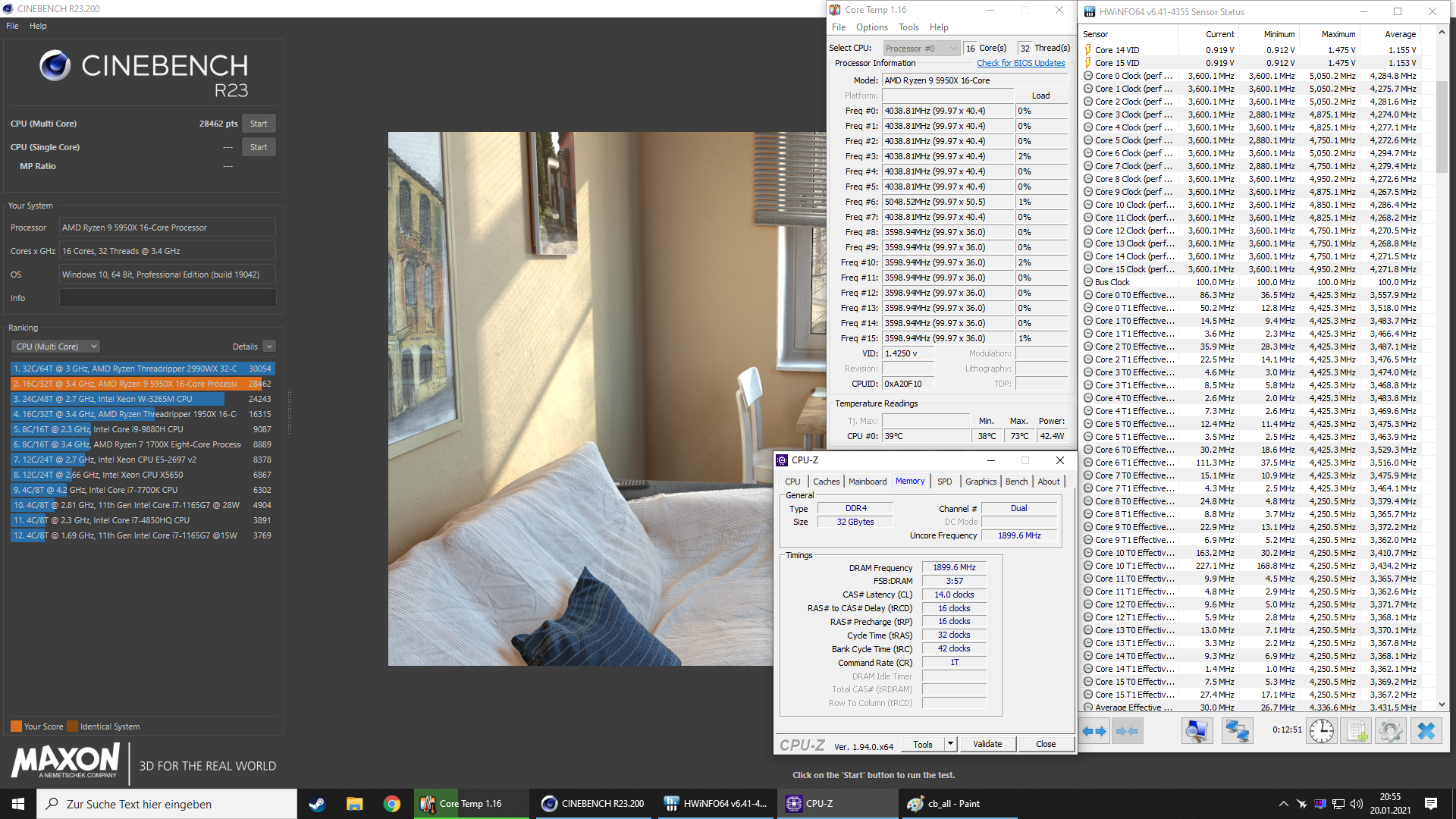Screen dimensions: 1456x819
Task: Click the Check for BIOS Updates link
Action: (1021, 64)
